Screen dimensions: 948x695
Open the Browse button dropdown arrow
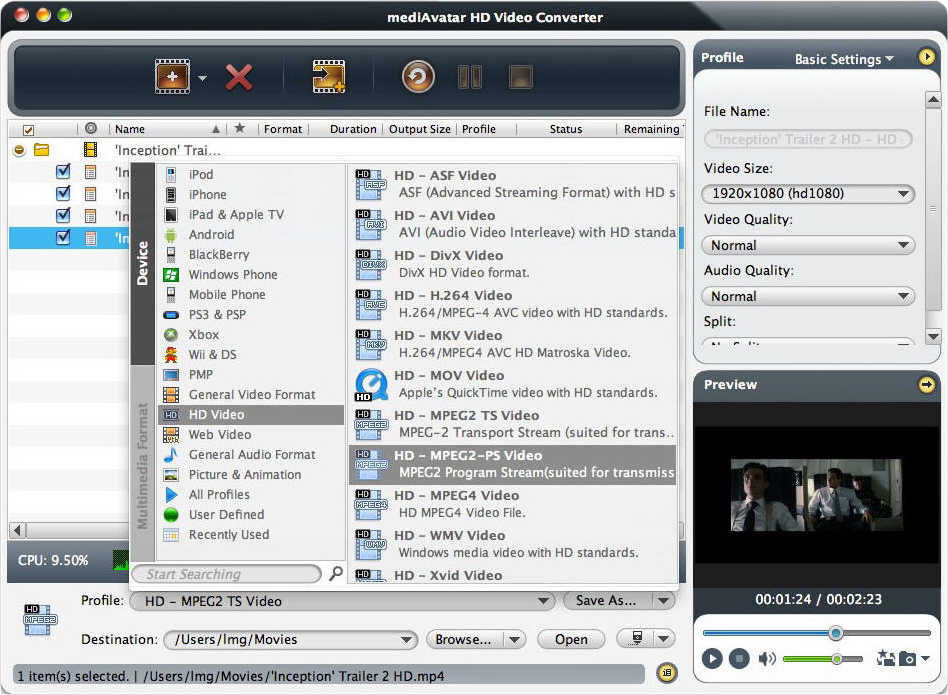[x=515, y=639]
